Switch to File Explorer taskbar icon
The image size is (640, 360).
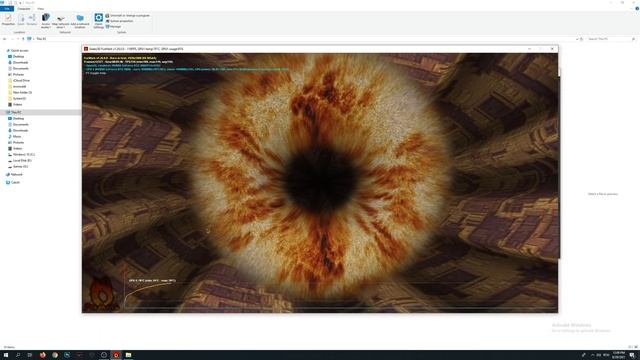[128, 355]
